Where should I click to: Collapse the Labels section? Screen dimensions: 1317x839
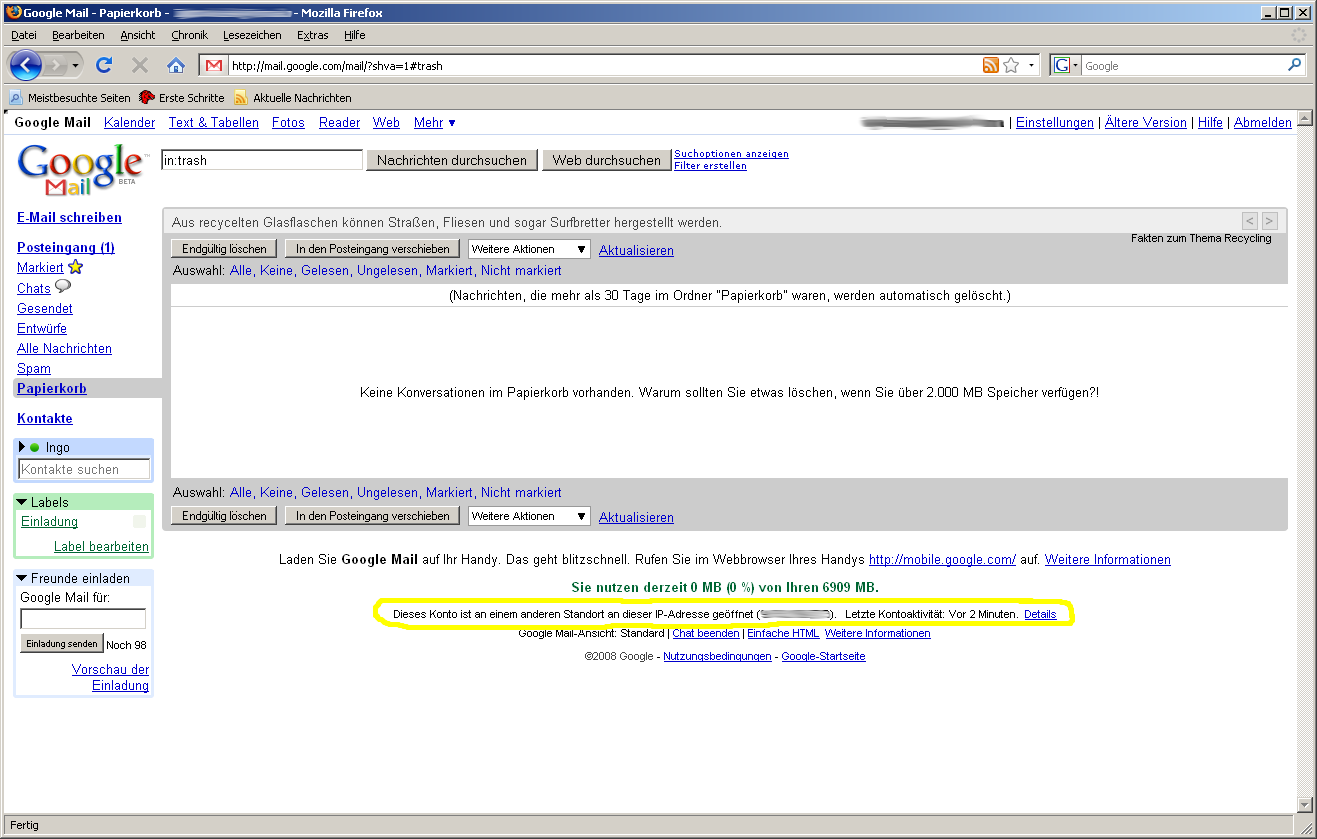pyautogui.click(x=22, y=502)
